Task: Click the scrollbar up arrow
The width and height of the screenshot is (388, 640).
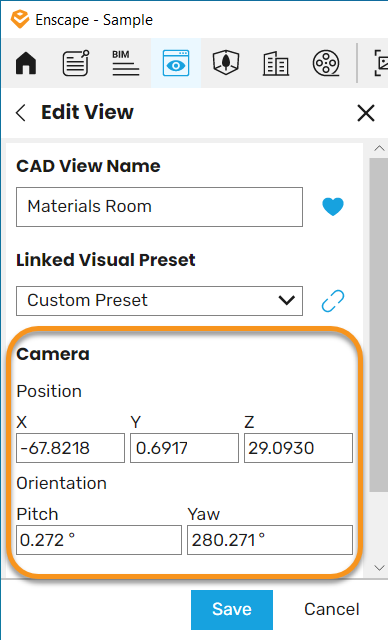Action: click(379, 148)
